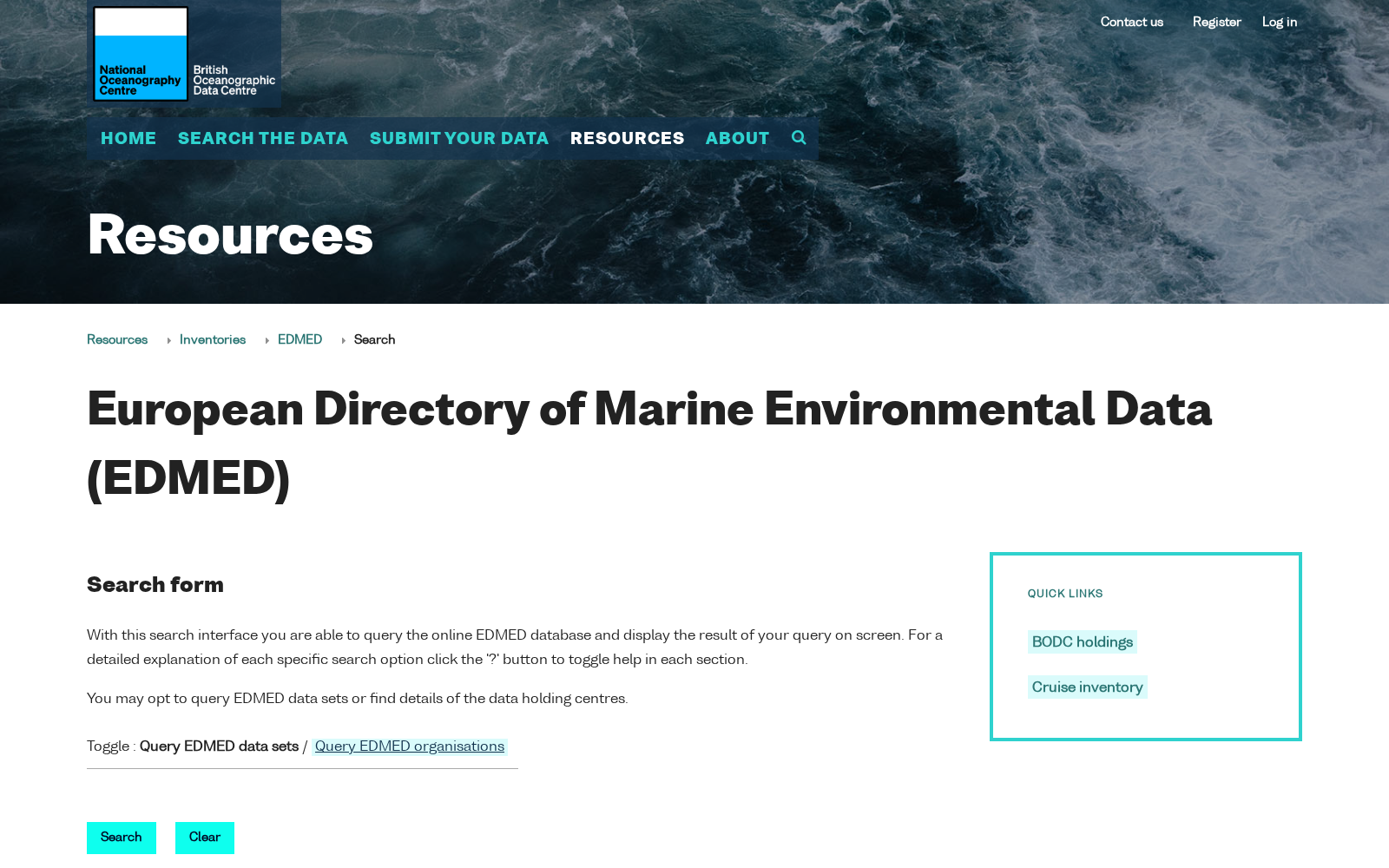The height and width of the screenshot is (868, 1389).
Task: Switch to Query EDMED organisations
Action: (x=410, y=746)
